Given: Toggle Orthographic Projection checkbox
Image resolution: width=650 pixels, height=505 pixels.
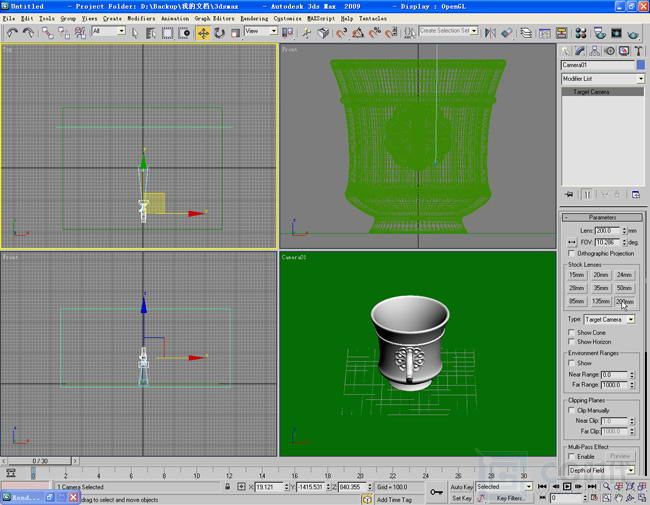Looking at the screenshot, I should click(572, 253).
